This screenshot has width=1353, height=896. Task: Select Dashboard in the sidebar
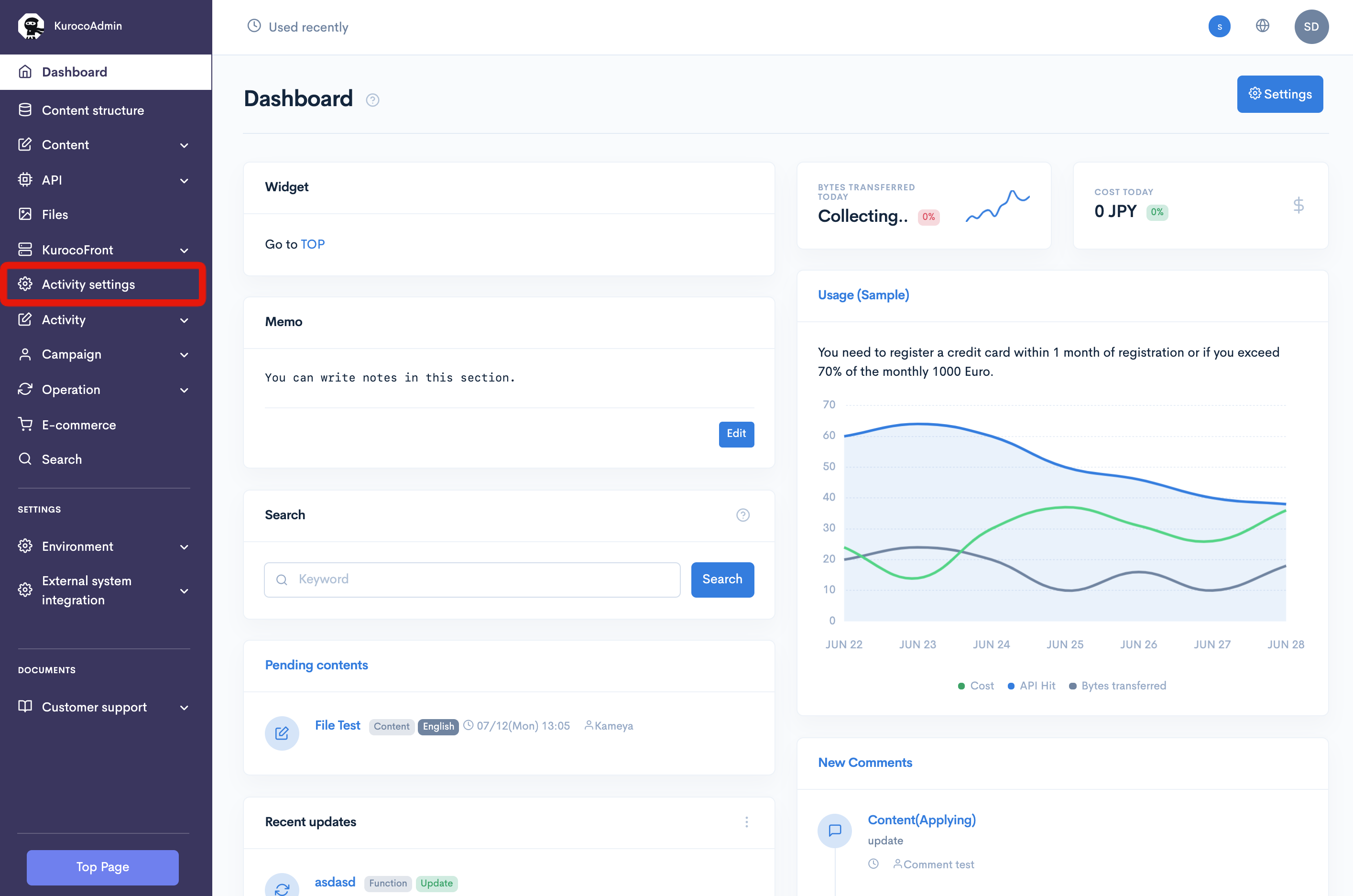coord(74,71)
